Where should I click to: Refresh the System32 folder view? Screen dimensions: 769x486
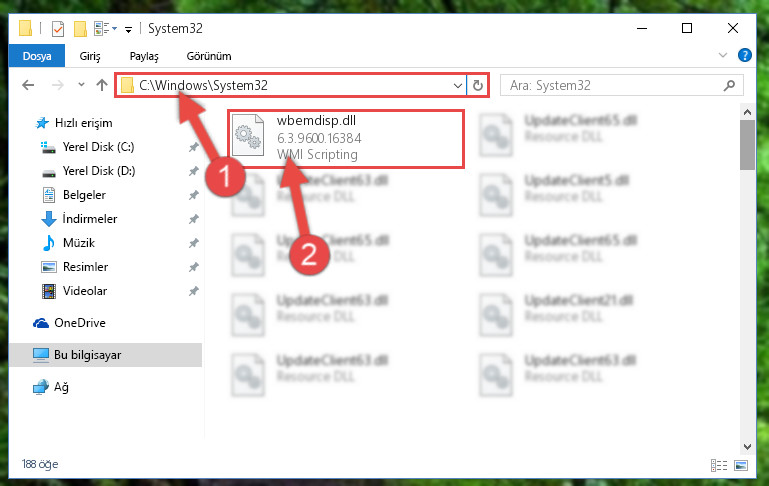478,86
